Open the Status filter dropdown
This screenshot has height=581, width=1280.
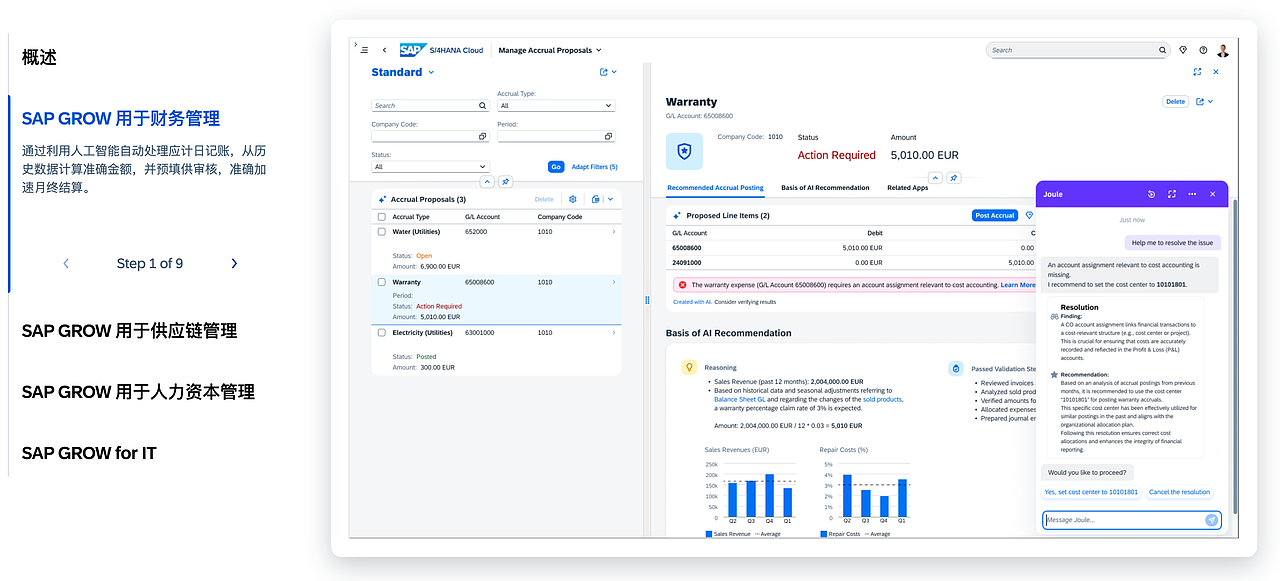pyautogui.click(x=430, y=167)
